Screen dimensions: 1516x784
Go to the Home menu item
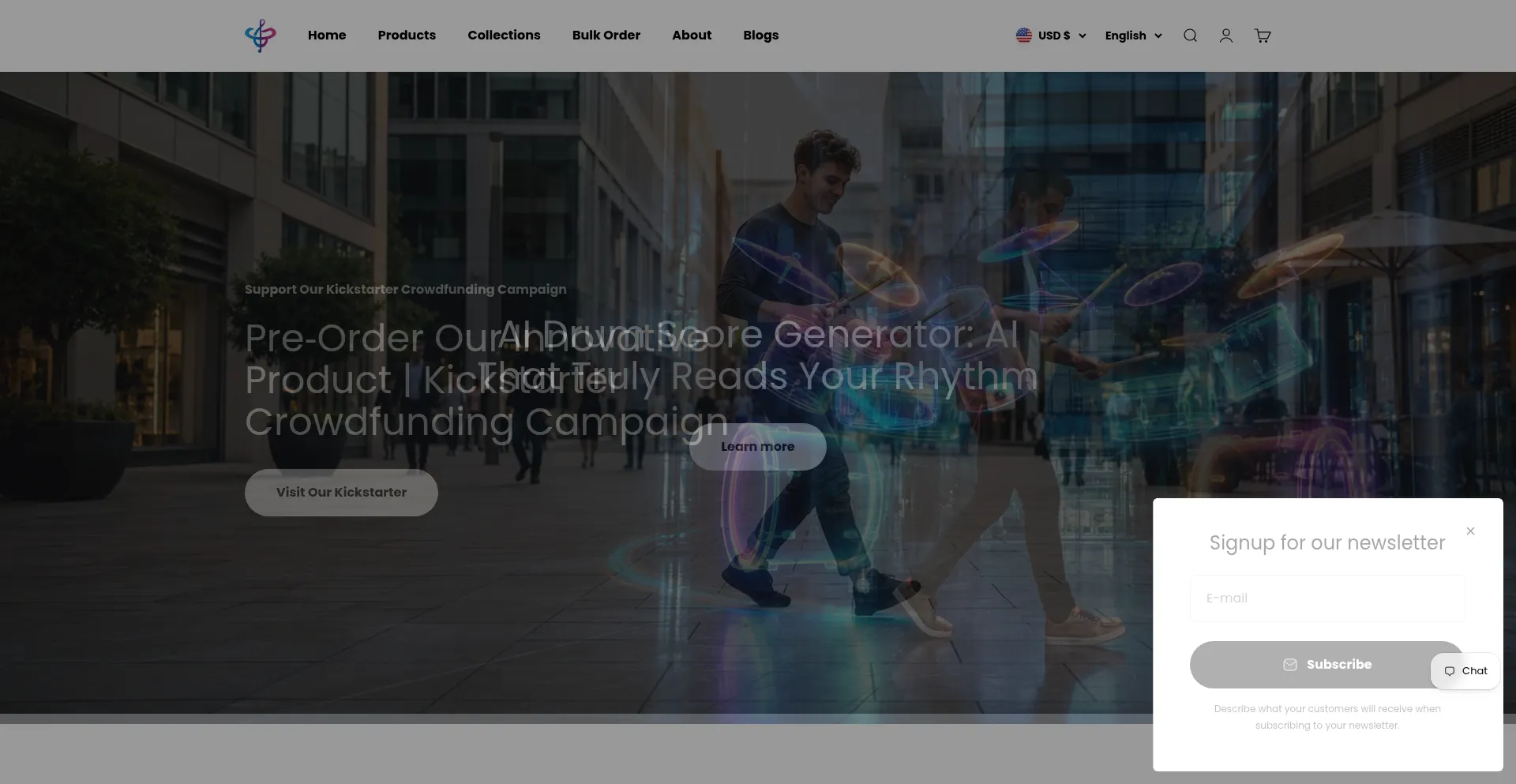tap(327, 36)
